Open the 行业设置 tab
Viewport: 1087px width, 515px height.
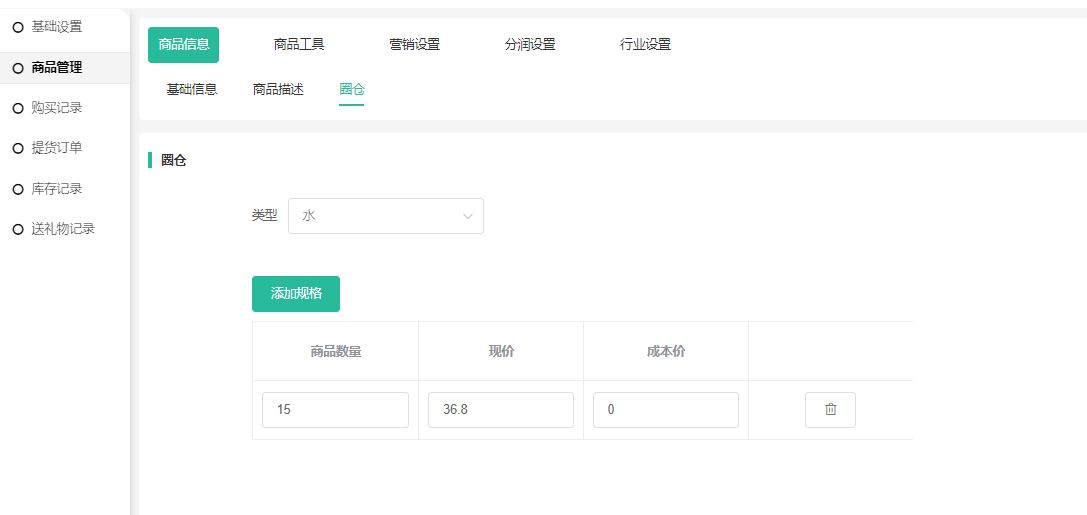pyautogui.click(x=645, y=45)
